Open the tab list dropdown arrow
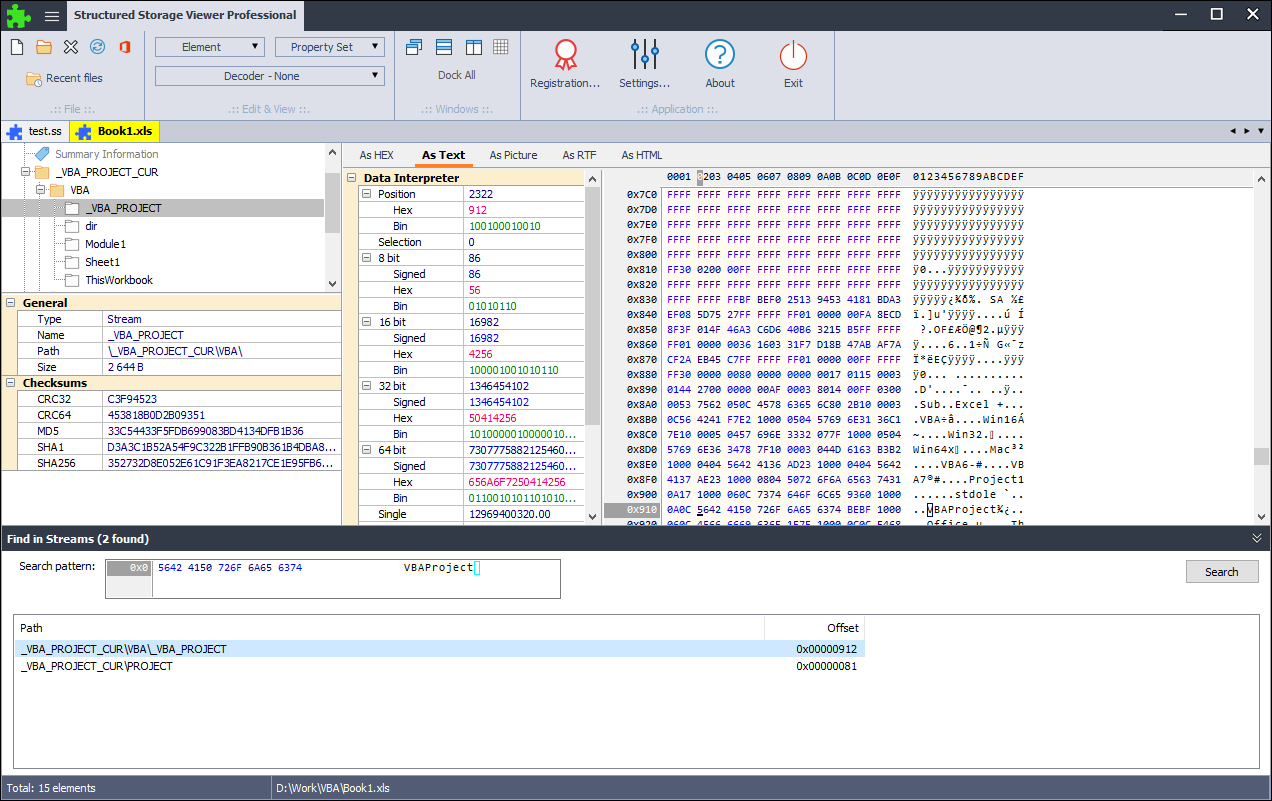 [x=1260, y=131]
